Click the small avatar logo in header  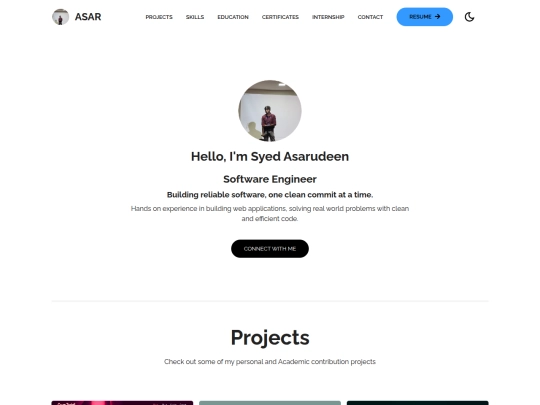tap(60, 17)
